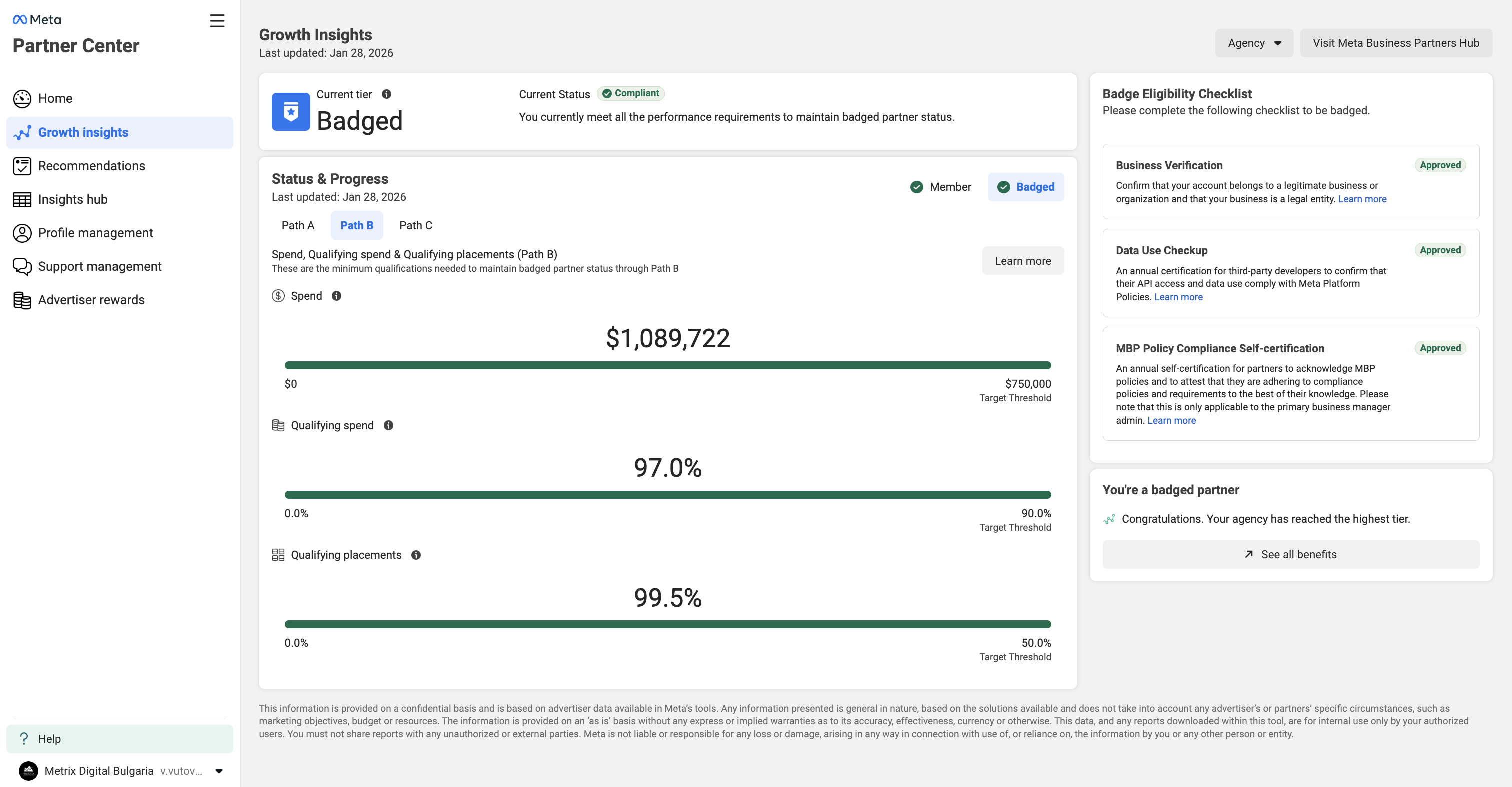
Task: Open the Agency dropdown
Action: tap(1253, 43)
